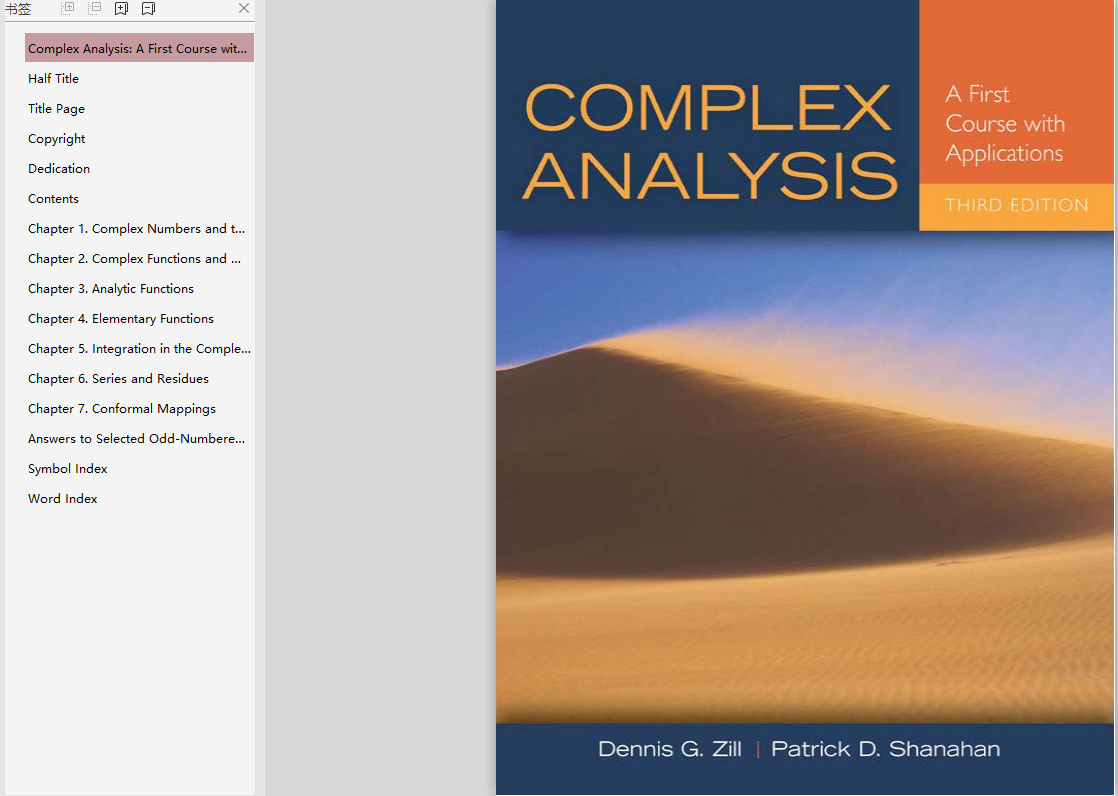Image resolution: width=1118 pixels, height=796 pixels.
Task: Open the Half Title bookmark
Action: click(53, 78)
